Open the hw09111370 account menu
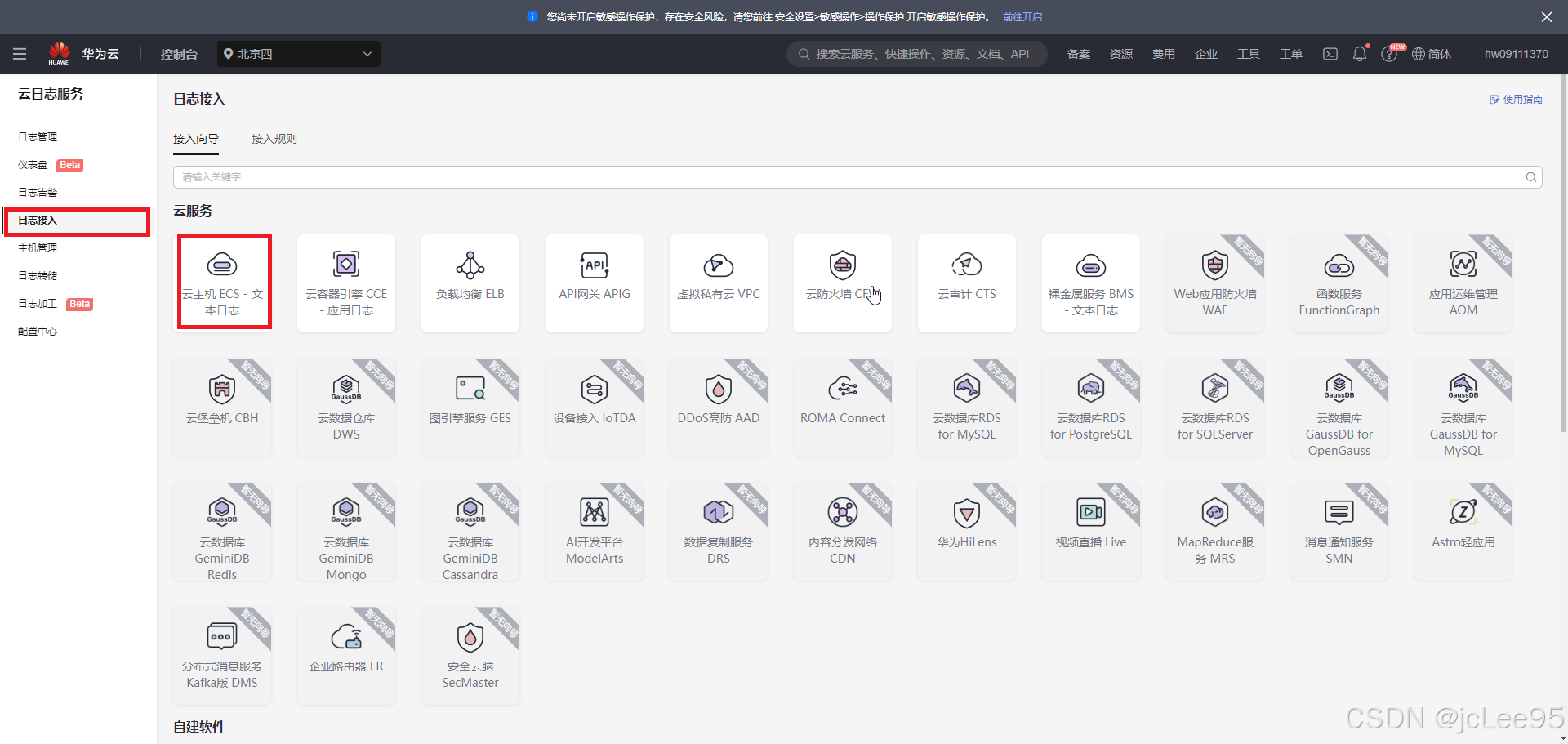 pyautogui.click(x=1517, y=54)
